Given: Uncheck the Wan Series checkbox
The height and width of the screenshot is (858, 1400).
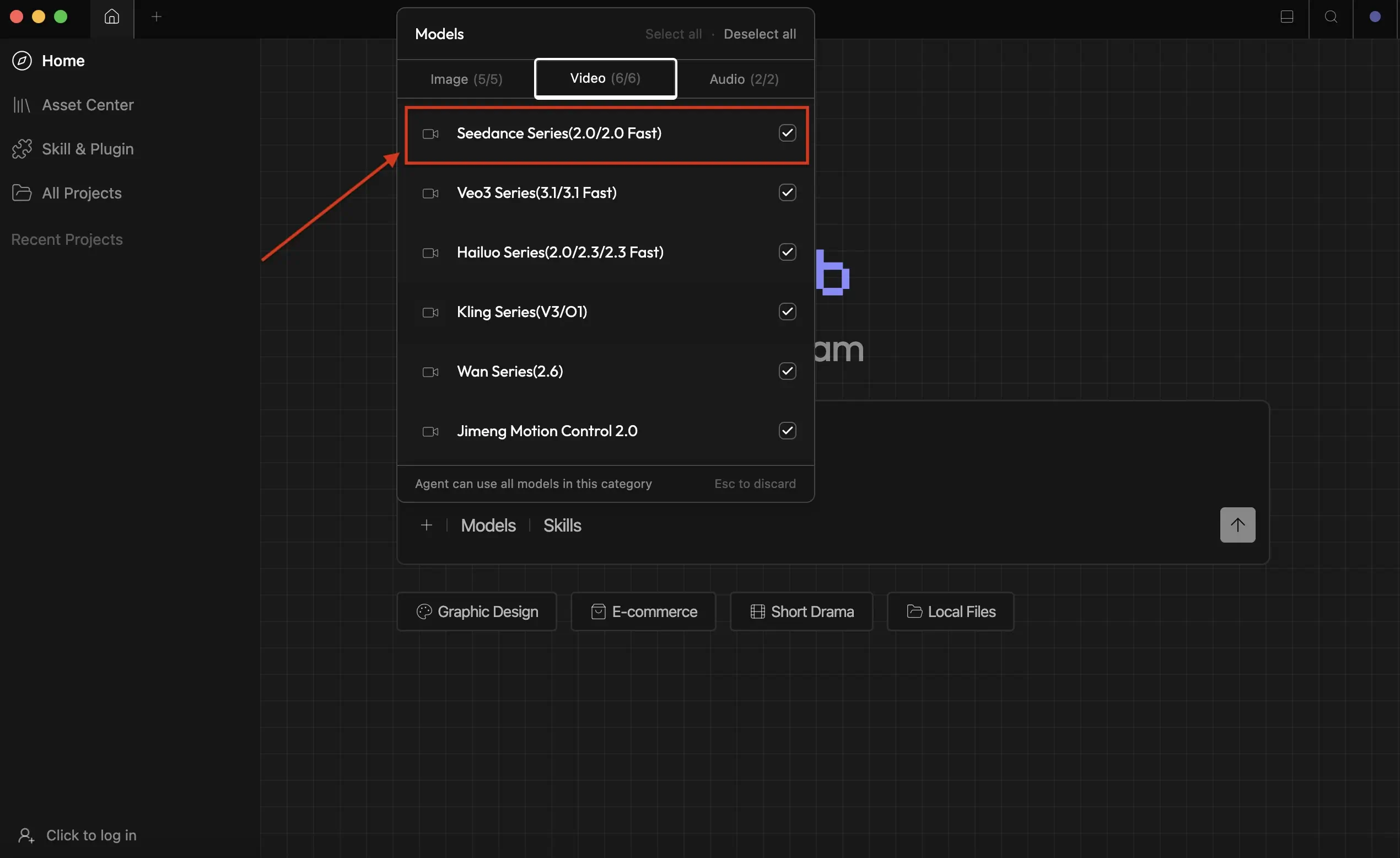Looking at the screenshot, I should pyautogui.click(x=787, y=371).
